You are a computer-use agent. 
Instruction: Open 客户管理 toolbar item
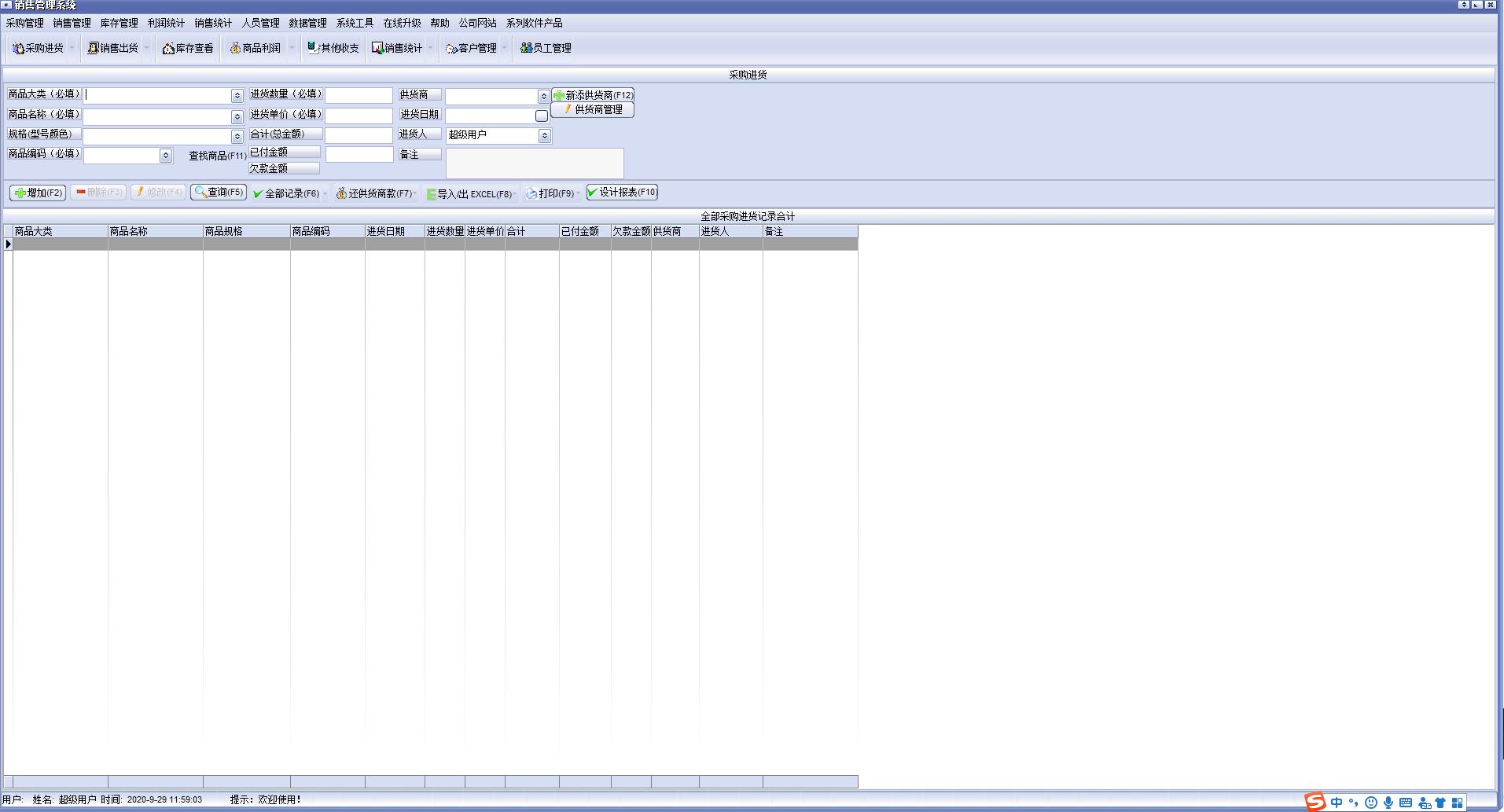pos(471,48)
